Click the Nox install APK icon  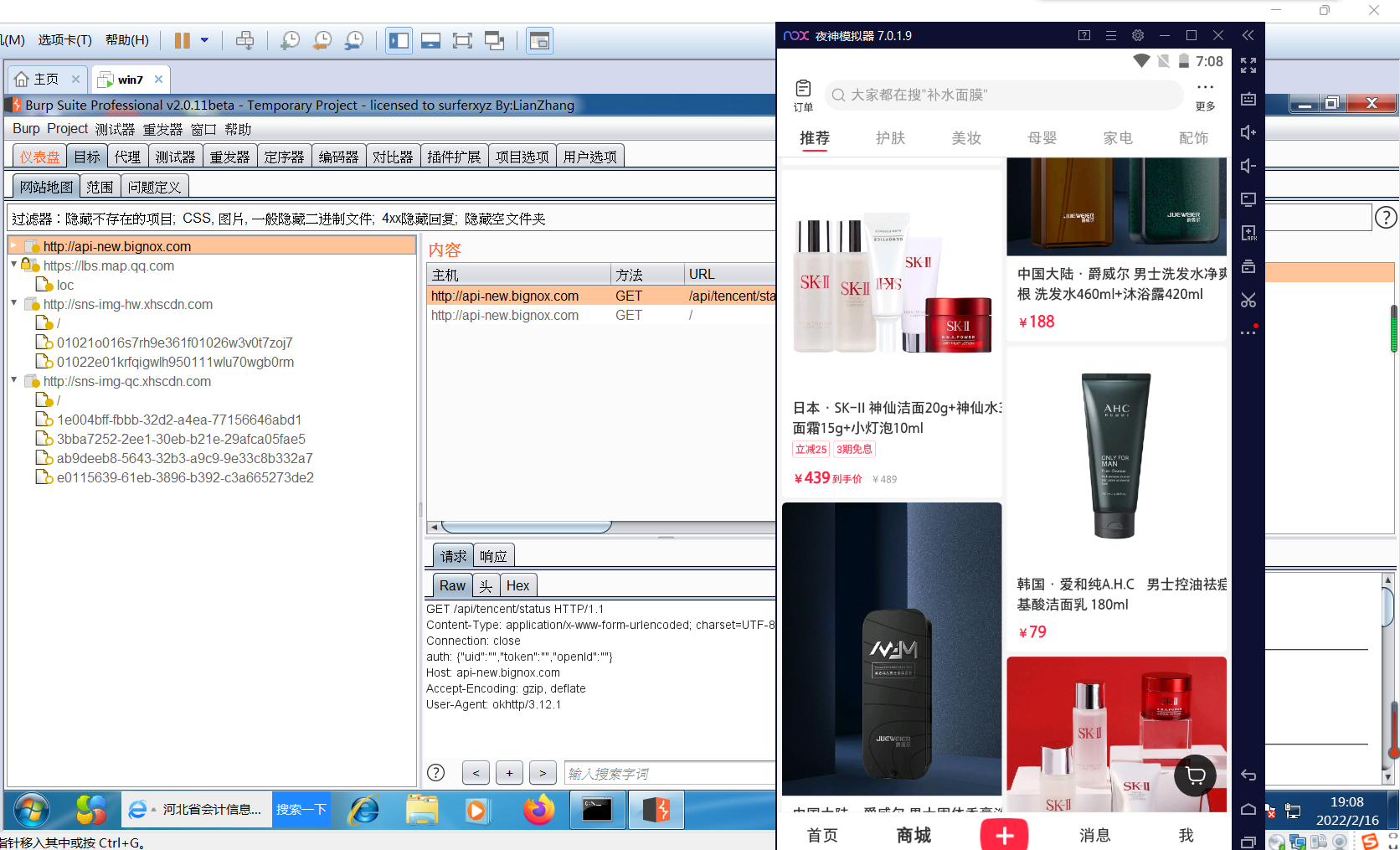[1248, 233]
